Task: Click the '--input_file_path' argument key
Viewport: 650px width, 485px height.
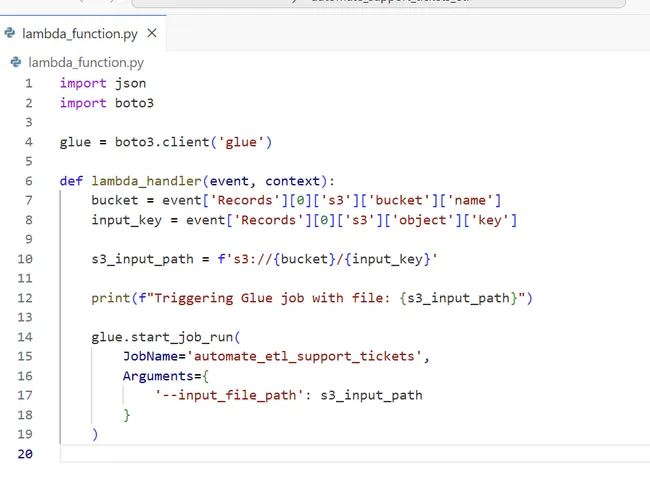Action: (x=229, y=395)
